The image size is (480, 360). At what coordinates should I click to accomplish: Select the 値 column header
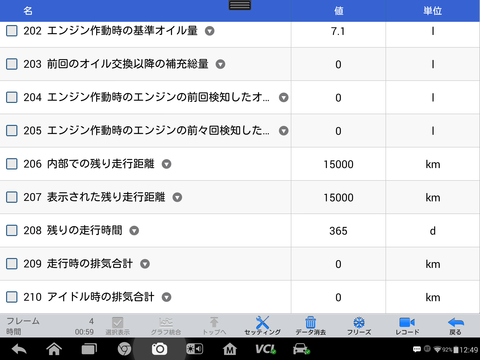(x=339, y=11)
